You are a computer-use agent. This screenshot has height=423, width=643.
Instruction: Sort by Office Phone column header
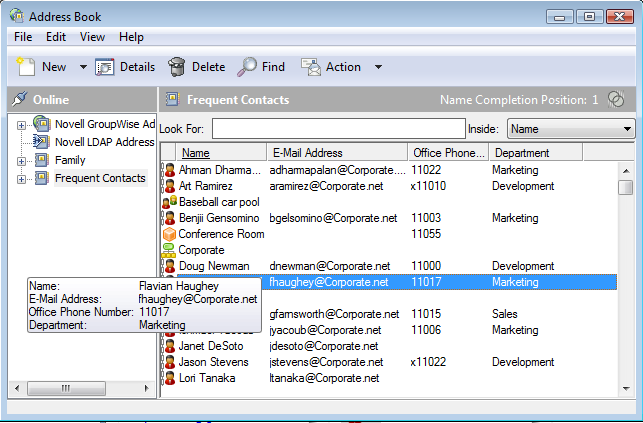pos(449,153)
